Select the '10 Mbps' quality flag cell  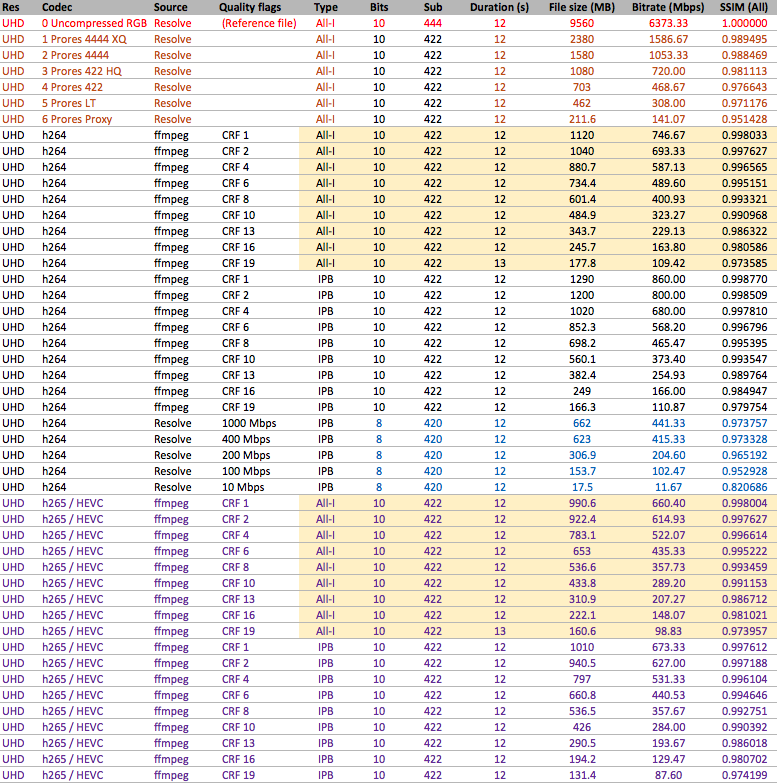pyautogui.click(x=243, y=488)
